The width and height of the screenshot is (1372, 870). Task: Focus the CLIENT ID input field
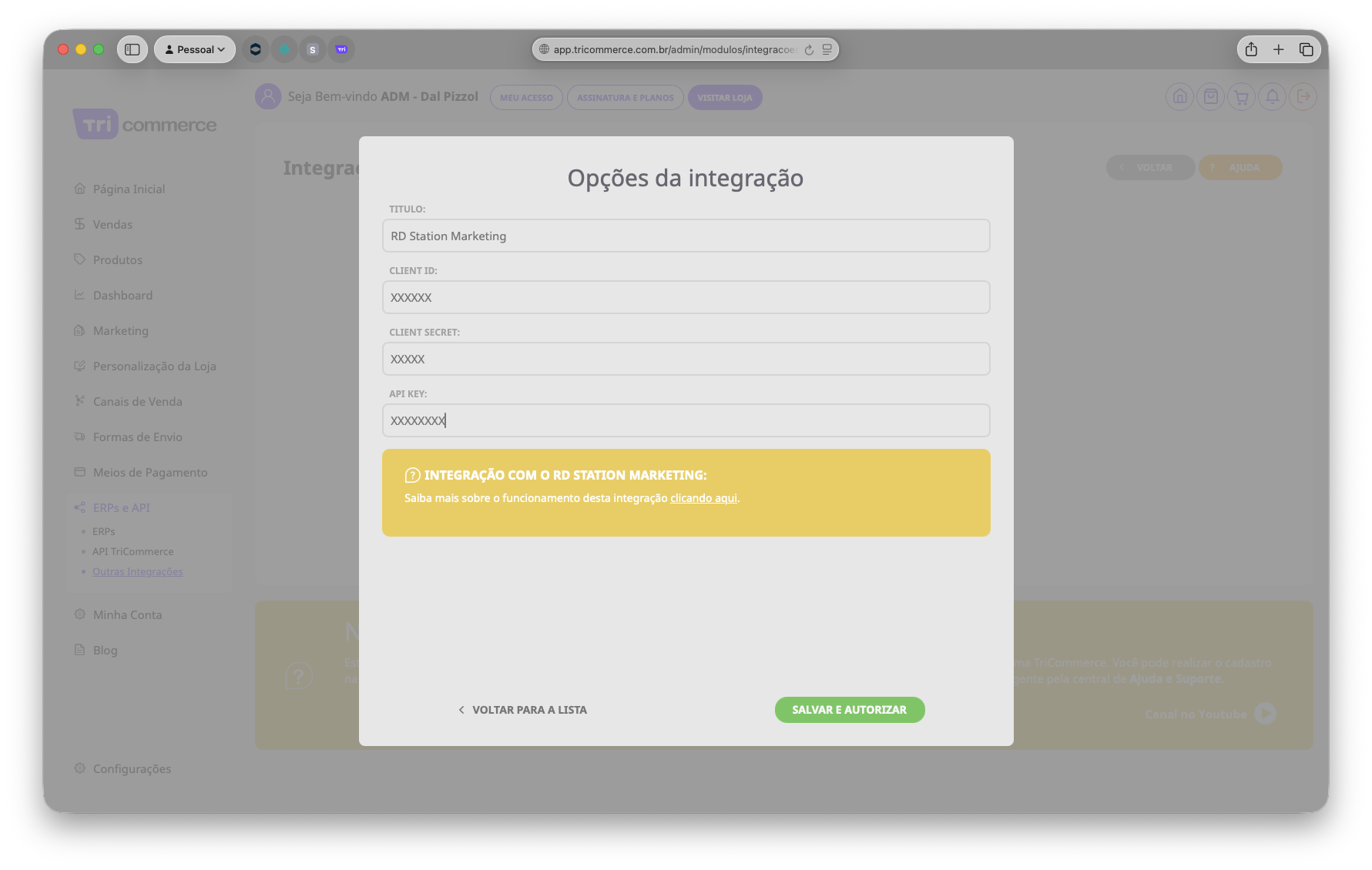686,297
